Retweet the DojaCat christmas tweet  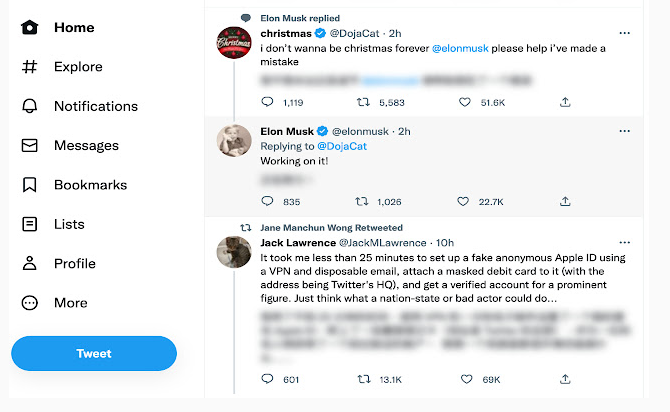pos(363,102)
